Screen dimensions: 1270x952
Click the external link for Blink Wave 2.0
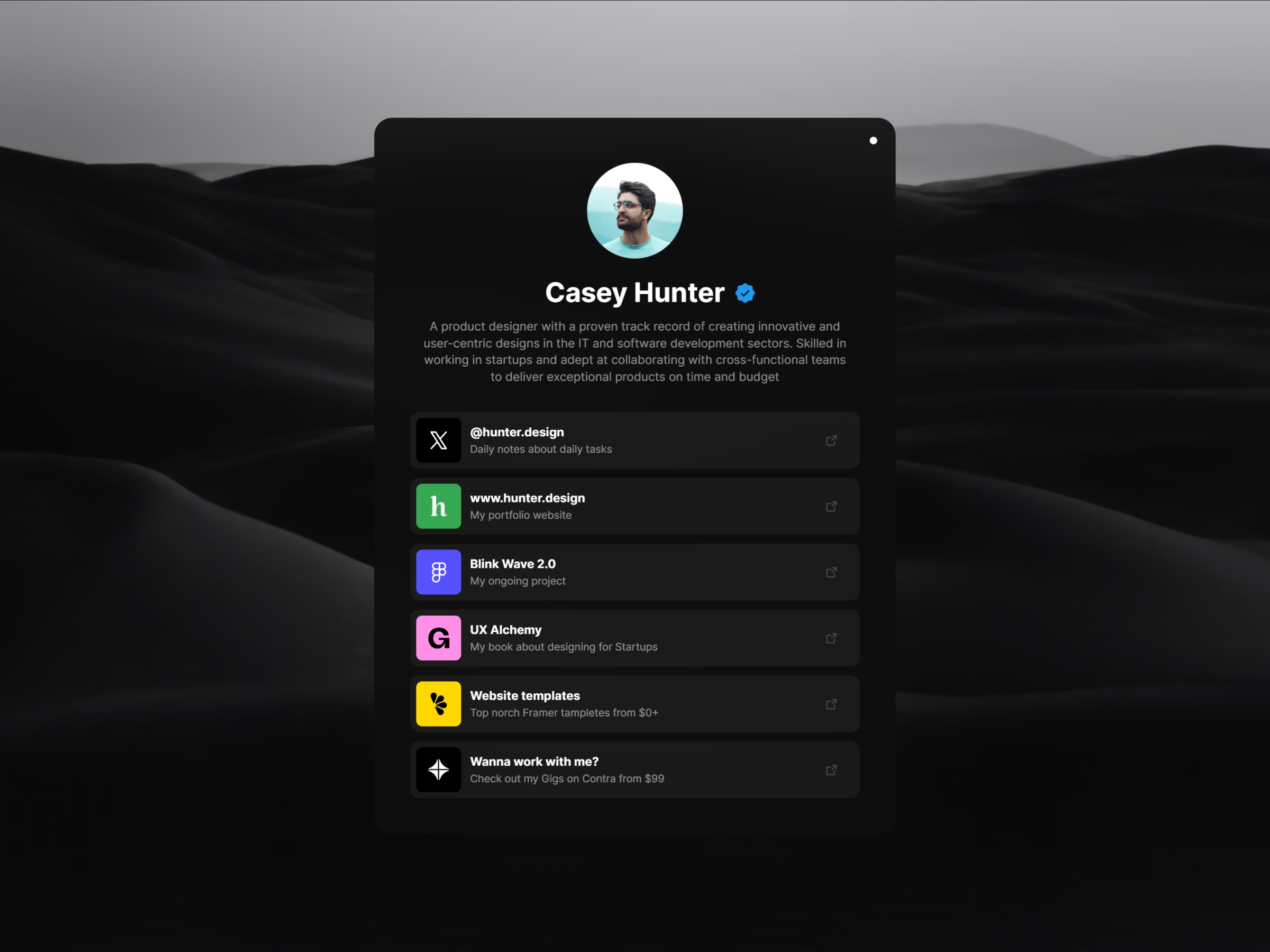point(832,573)
